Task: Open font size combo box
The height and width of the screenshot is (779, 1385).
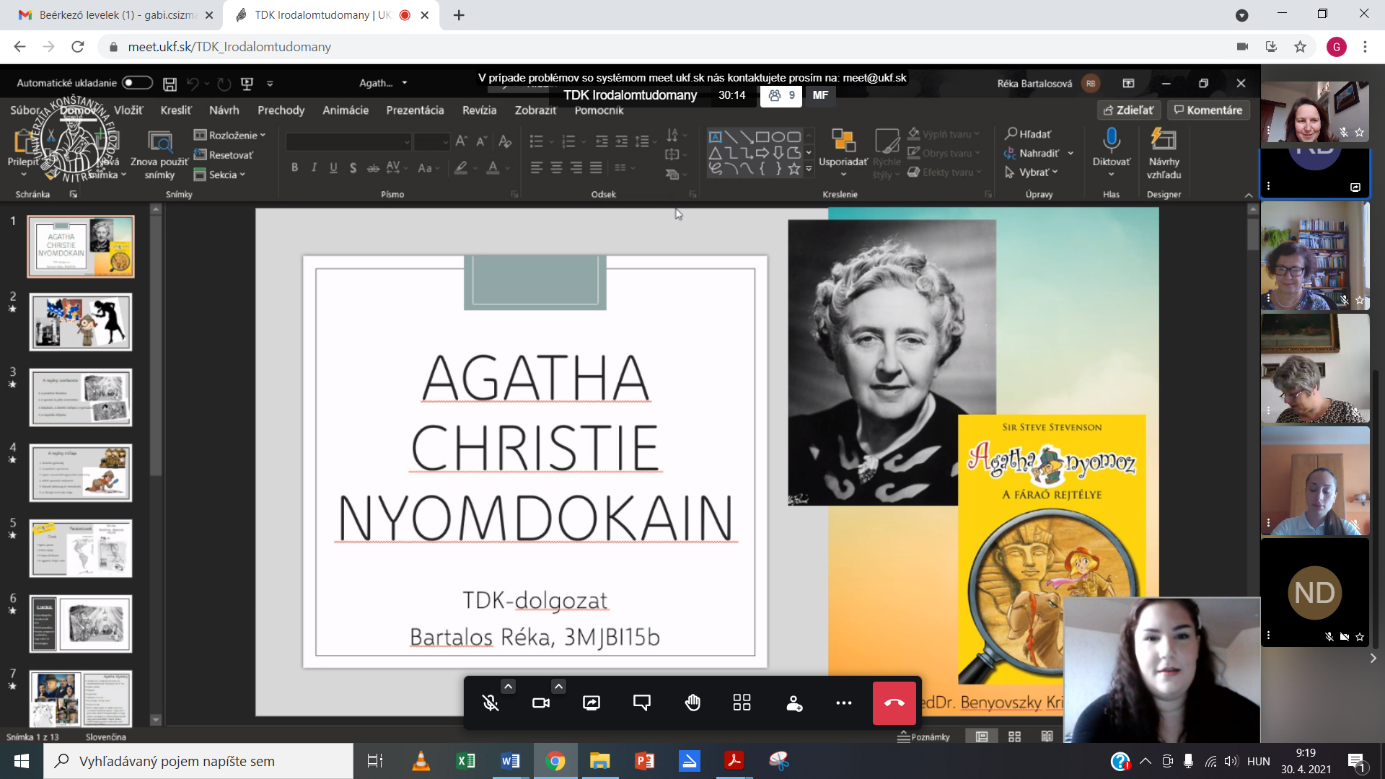Action: click(x=432, y=142)
